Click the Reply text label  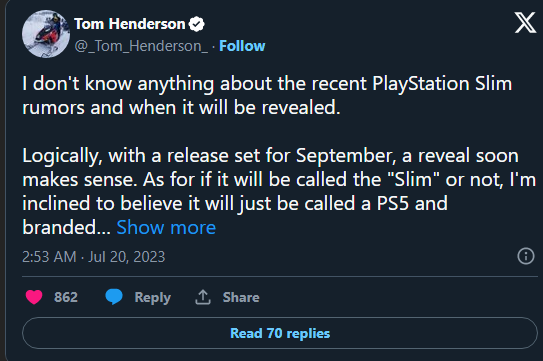click(x=153, y=297)
